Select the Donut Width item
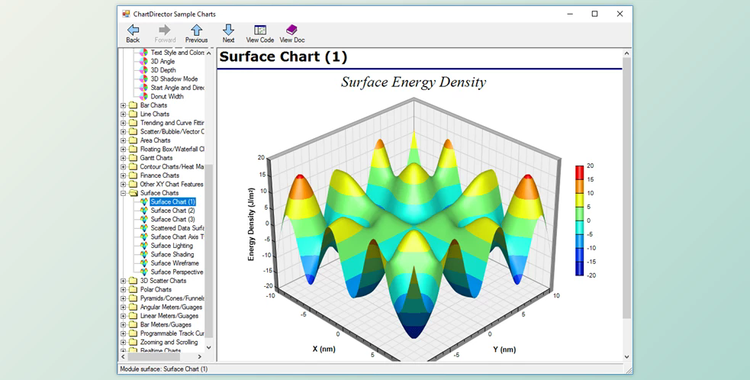The image size is (750, 380). pyautogui.click(x=167, y=96)
